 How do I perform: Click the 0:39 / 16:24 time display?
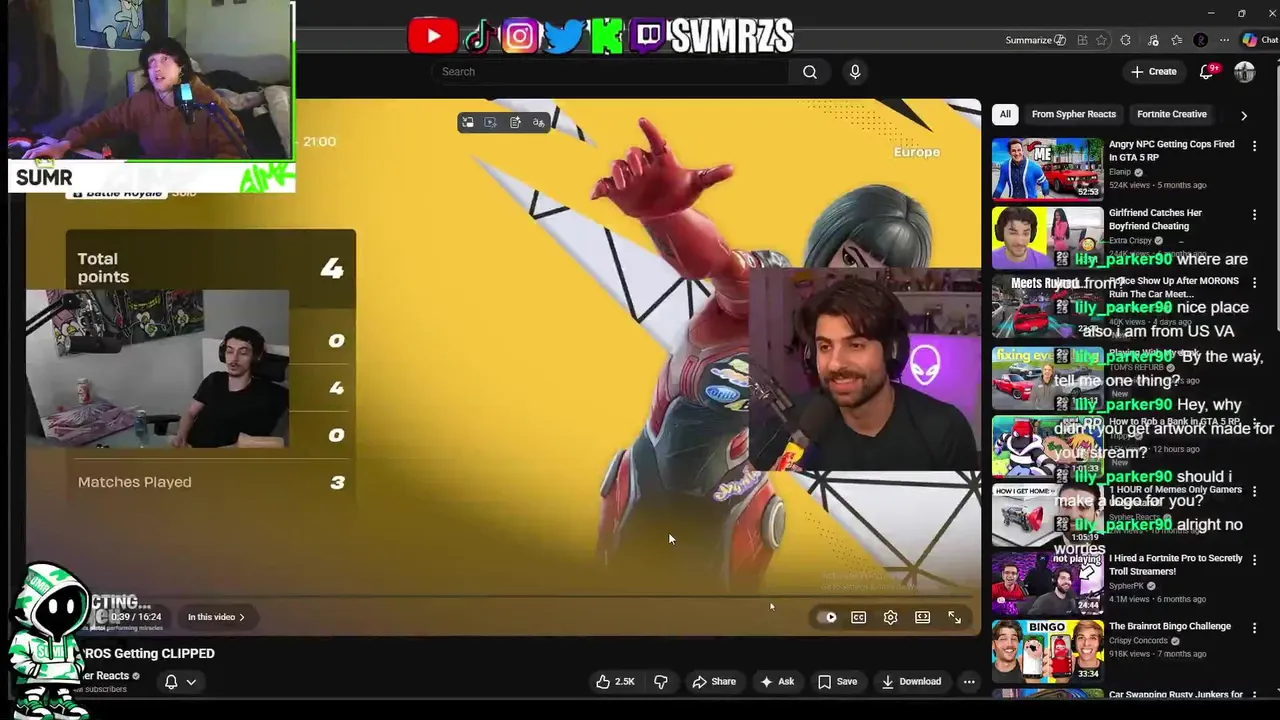tap(135, 617)
